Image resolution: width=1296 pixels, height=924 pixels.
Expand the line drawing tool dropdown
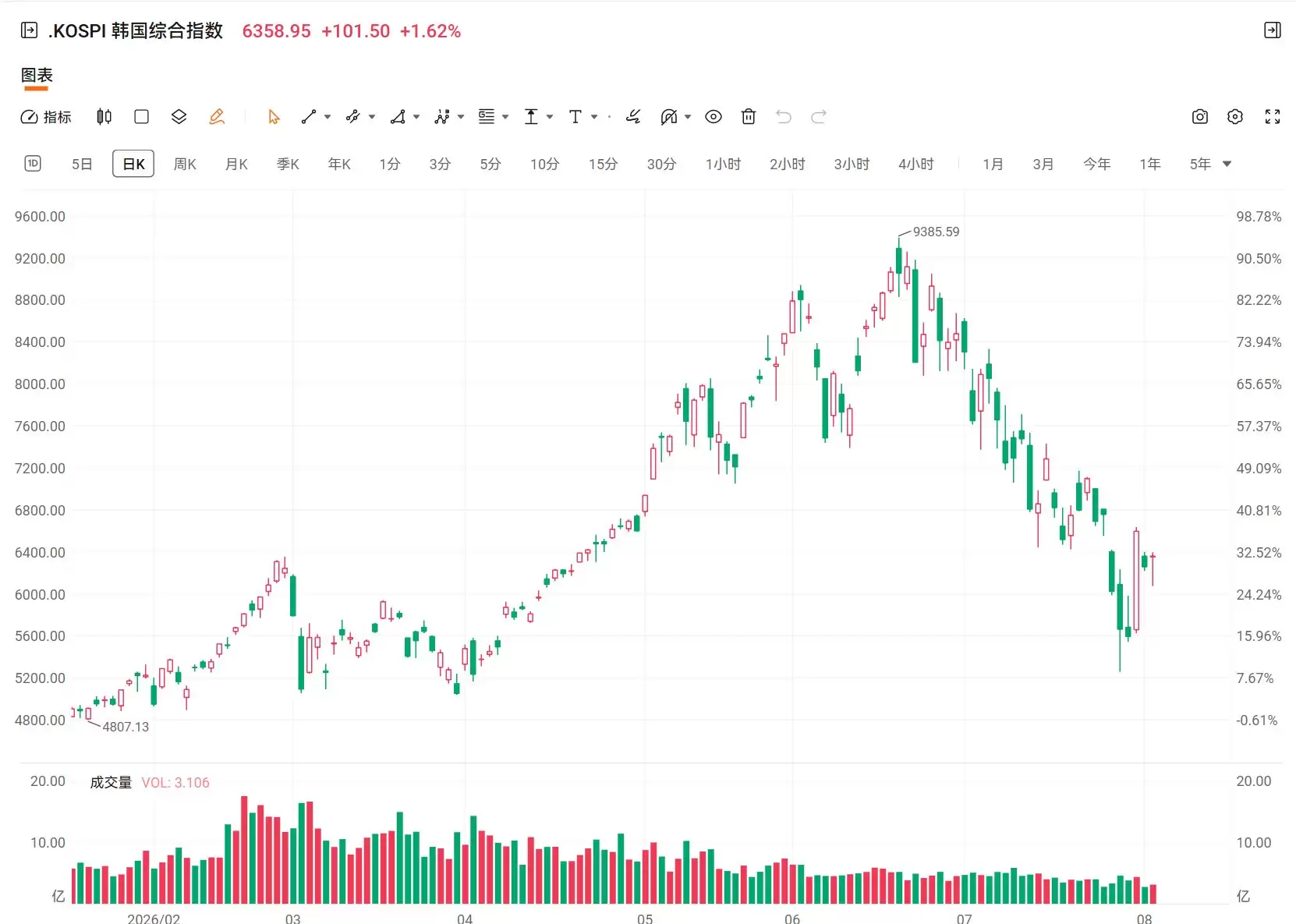[x=328, y=117]
